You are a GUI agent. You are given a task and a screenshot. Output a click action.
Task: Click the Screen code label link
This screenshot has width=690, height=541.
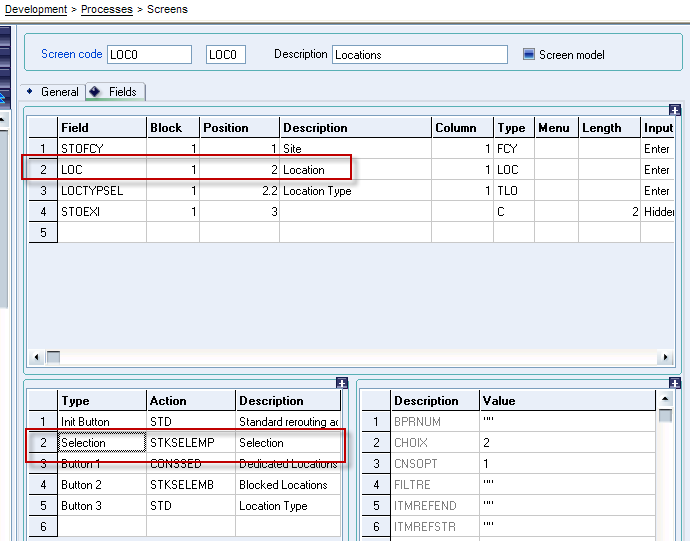click(71, 54)
